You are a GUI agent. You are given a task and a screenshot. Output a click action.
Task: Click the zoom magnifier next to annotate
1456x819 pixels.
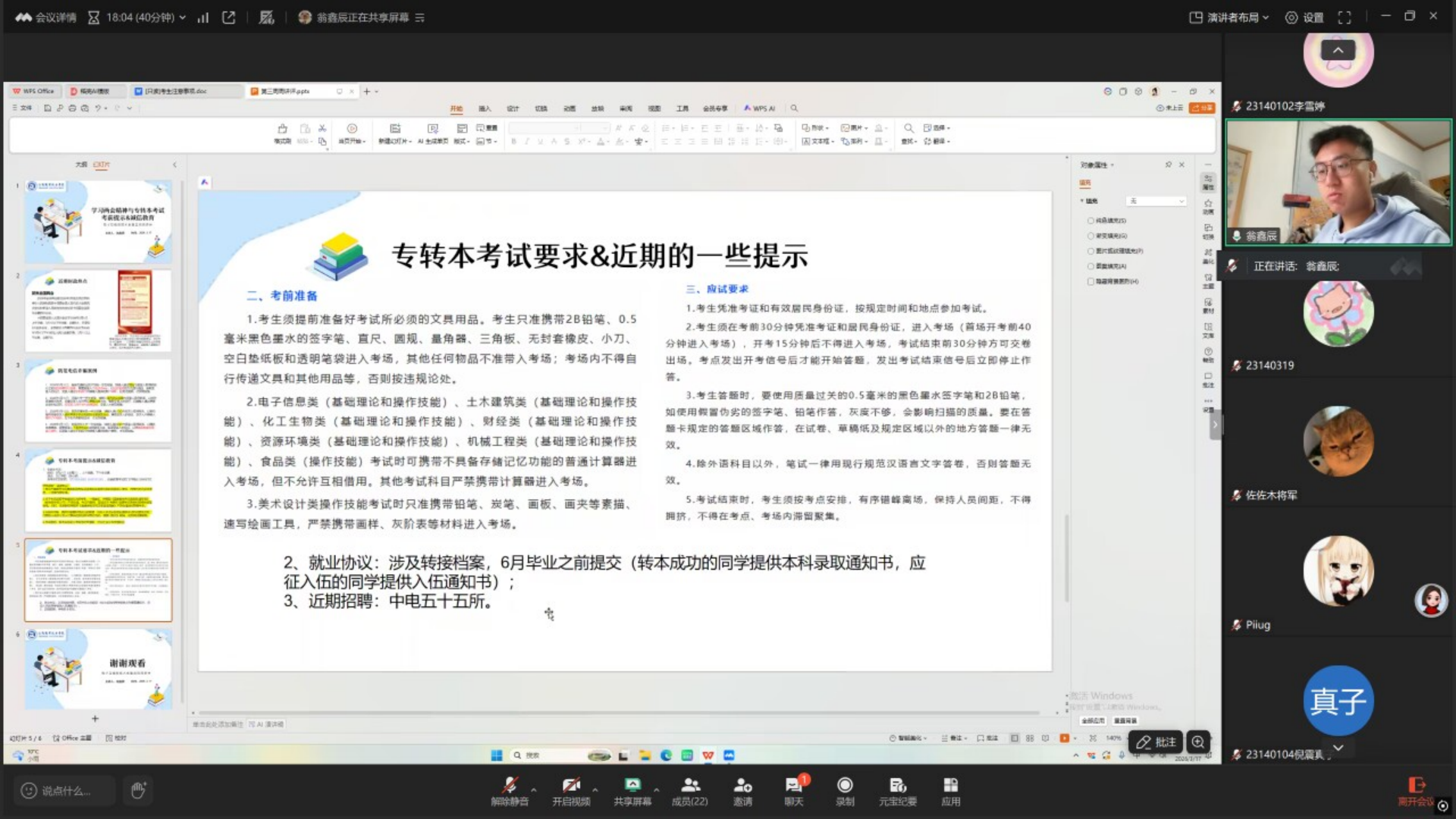tap(1198, 742)
